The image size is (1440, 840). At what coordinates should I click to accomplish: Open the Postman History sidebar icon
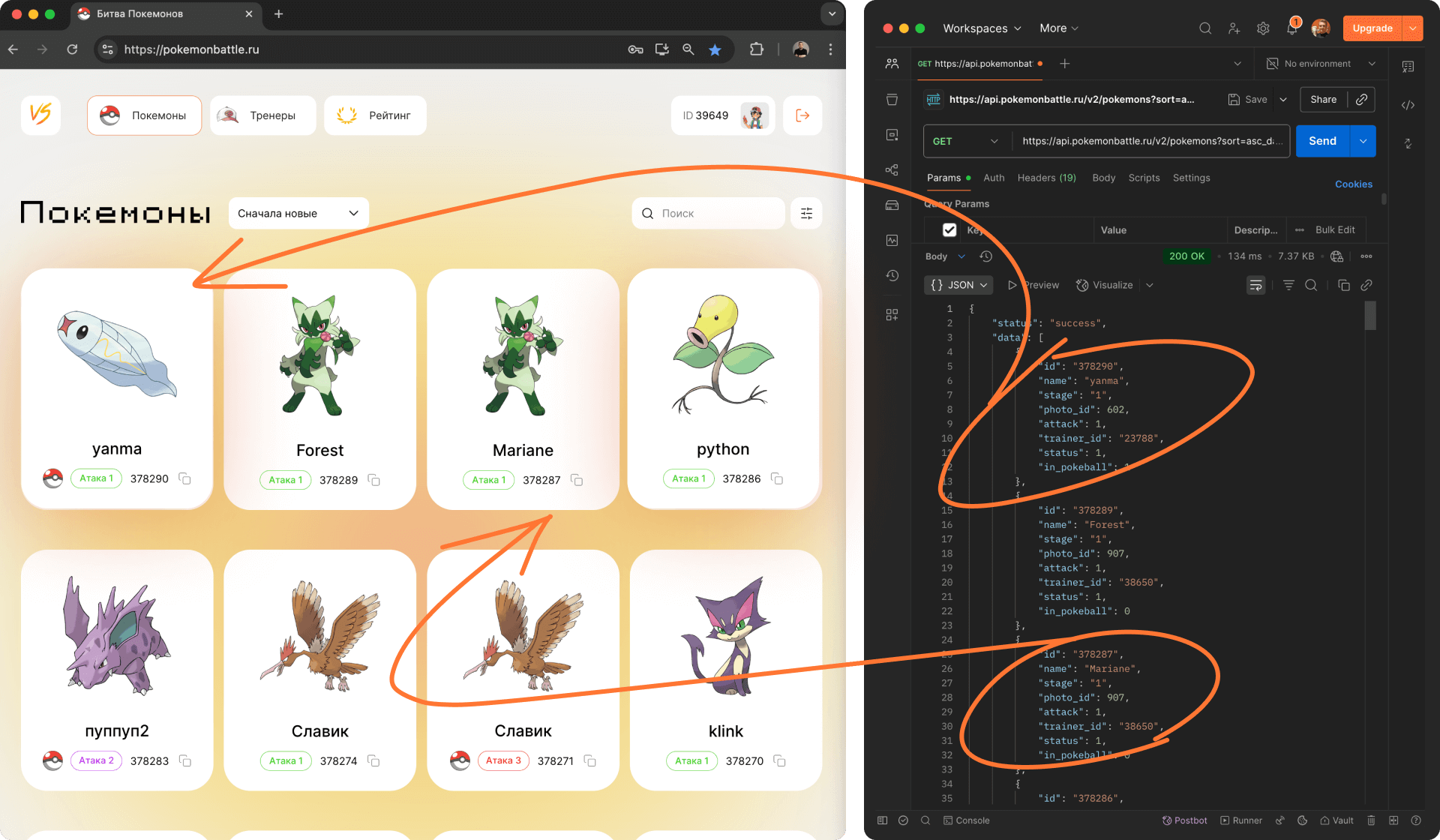pos(892,276)
